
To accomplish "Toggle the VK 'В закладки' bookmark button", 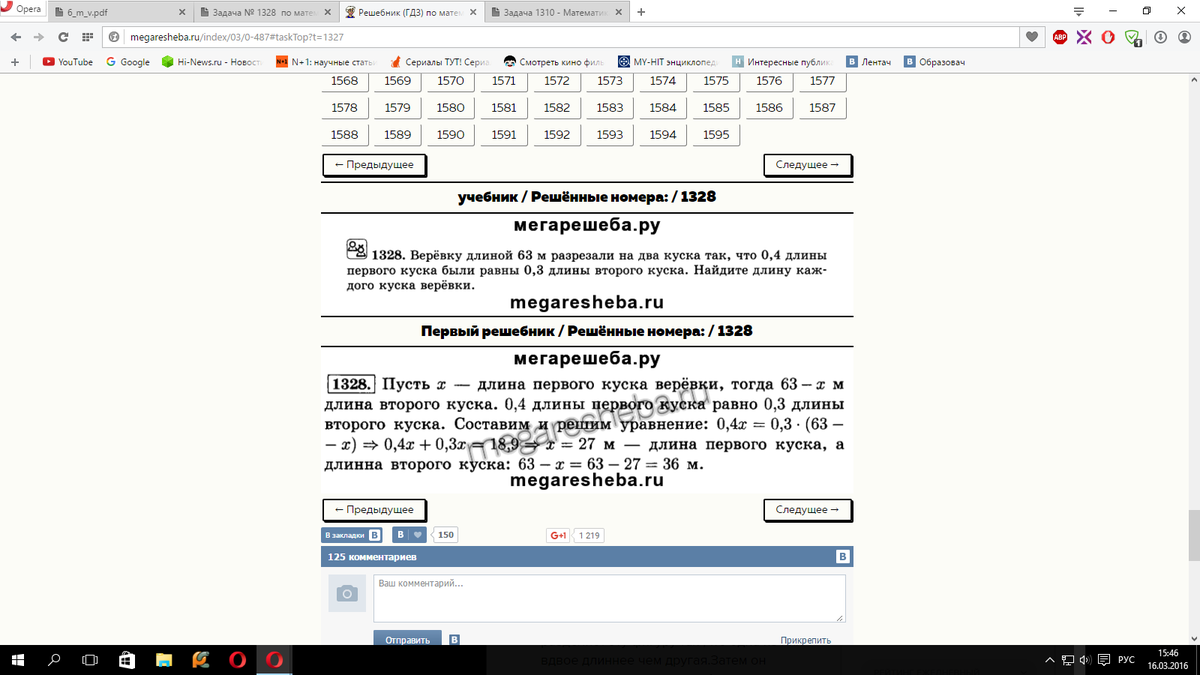I will click(351, 535).
